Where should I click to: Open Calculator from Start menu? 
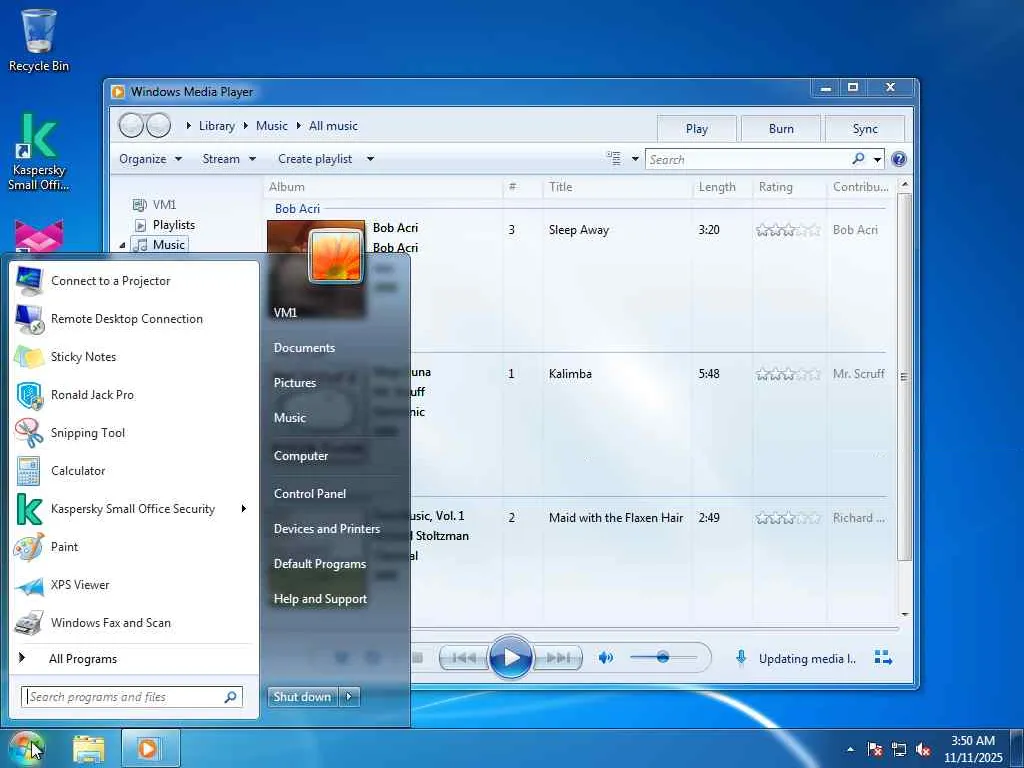(134, 471)
